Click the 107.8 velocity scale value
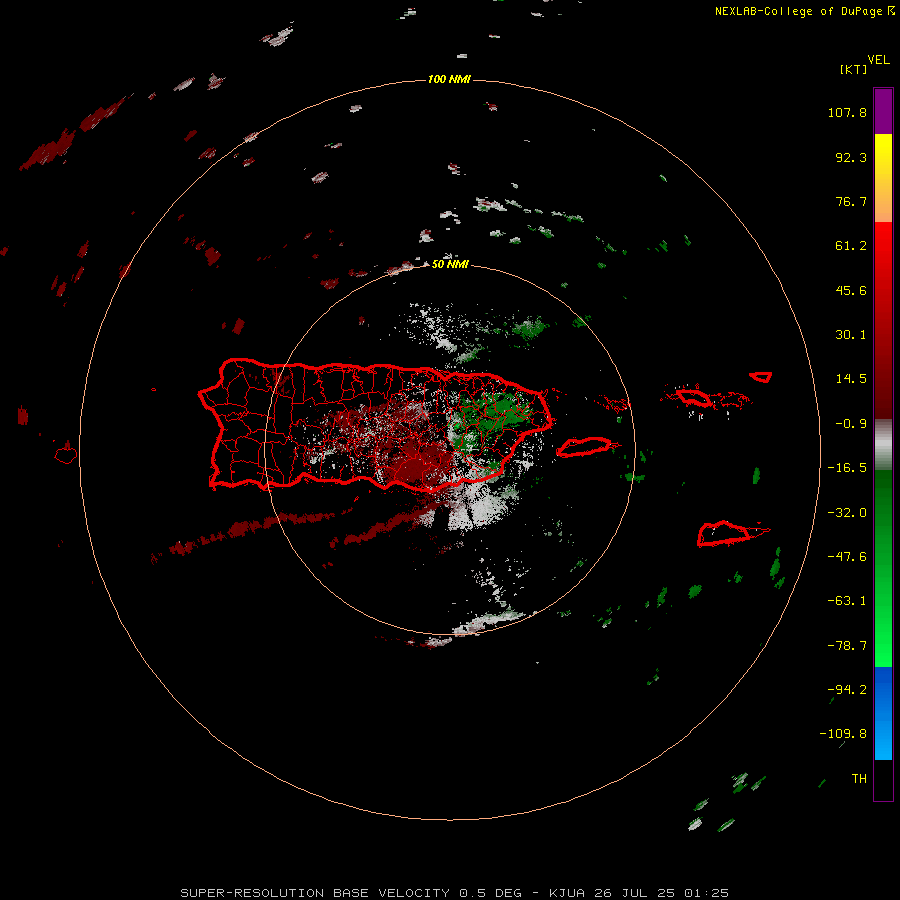The width and height of the screenshot is (900, 900). (847, 112)
